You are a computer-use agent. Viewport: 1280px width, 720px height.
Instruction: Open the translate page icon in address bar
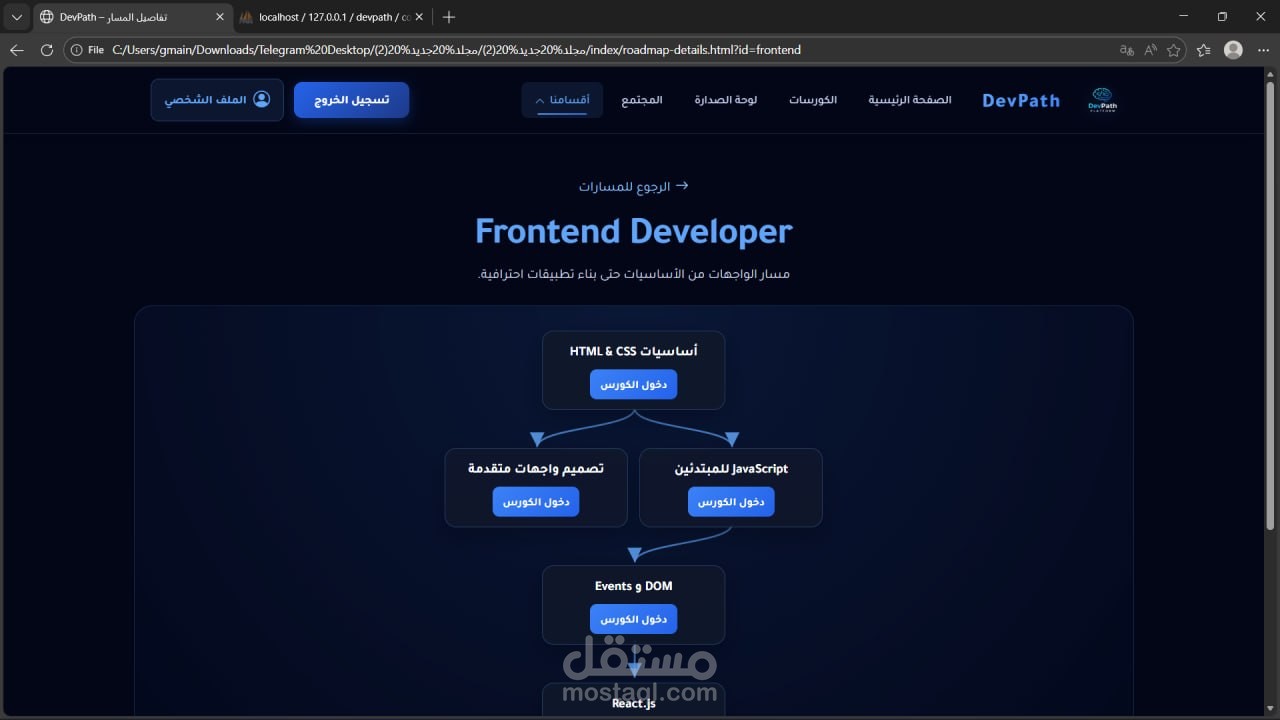pos(1127,50)
